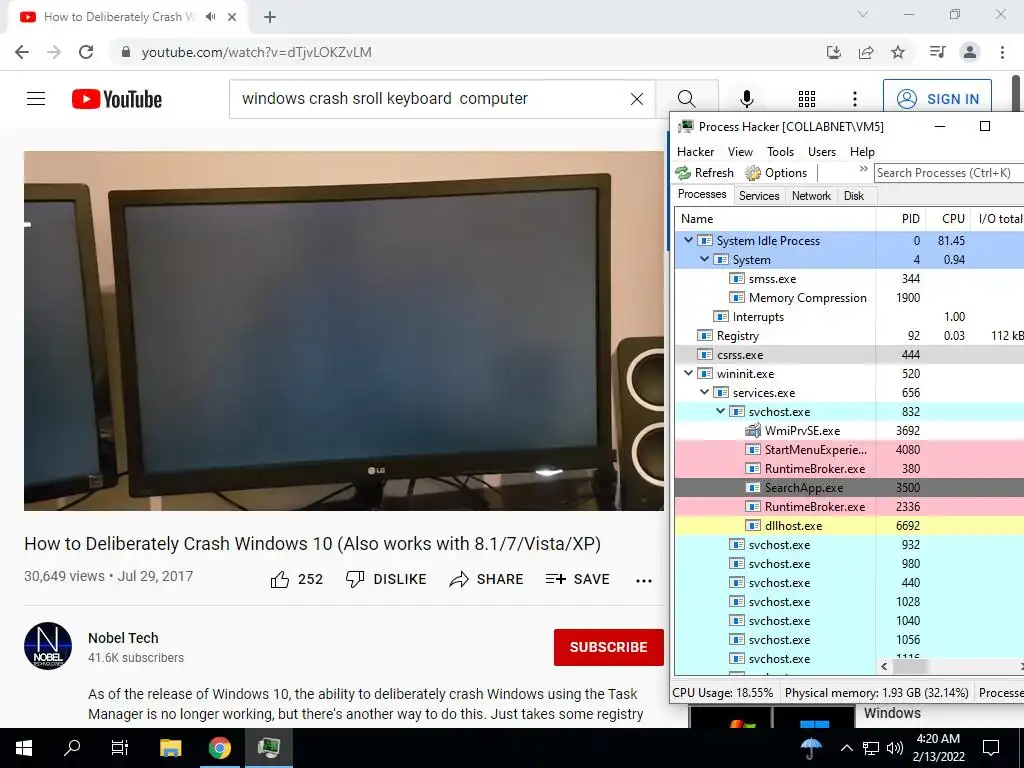Collapse the System process node
Viewport: 1024px width, 768px height.
705,259
